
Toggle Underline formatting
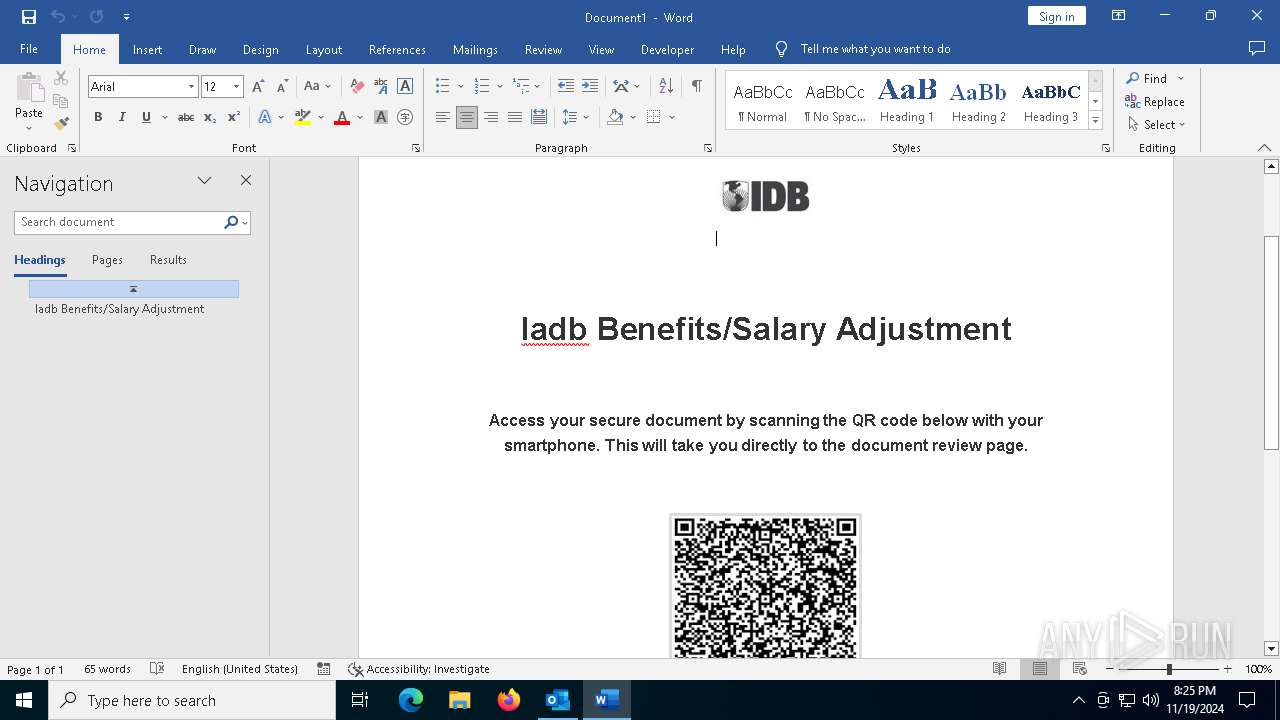146,117
